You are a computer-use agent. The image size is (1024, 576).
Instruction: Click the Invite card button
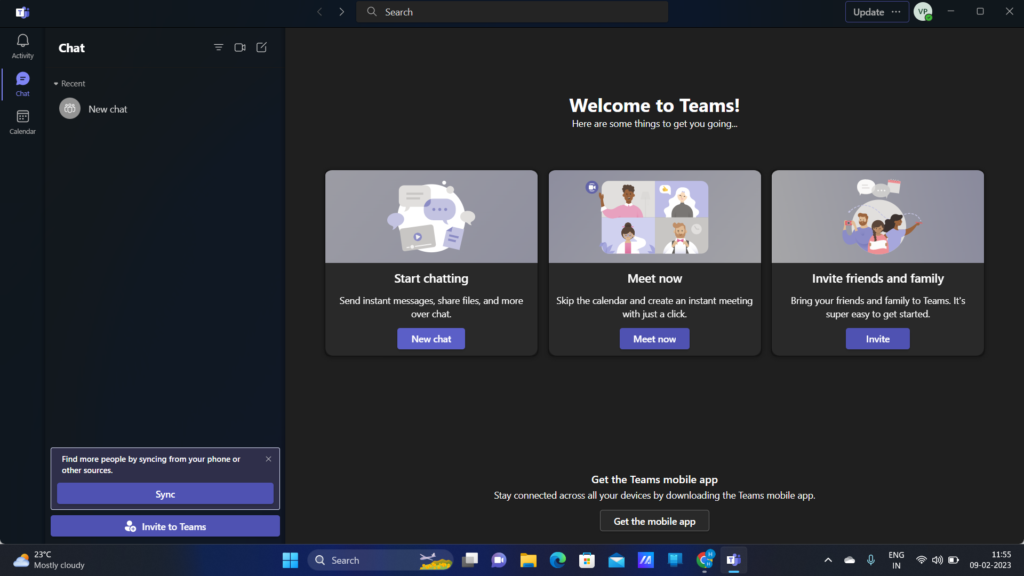(x=878, y=339)
